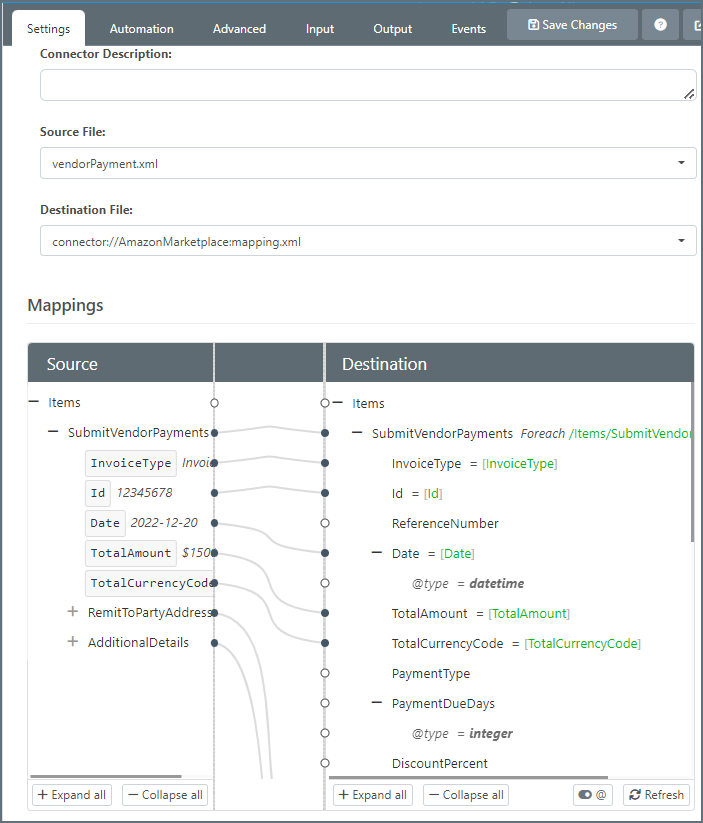This screenshot has width=703, height=823.
Task: Click the ReferenceNumber destination connector circle
Action: point(324,523)
